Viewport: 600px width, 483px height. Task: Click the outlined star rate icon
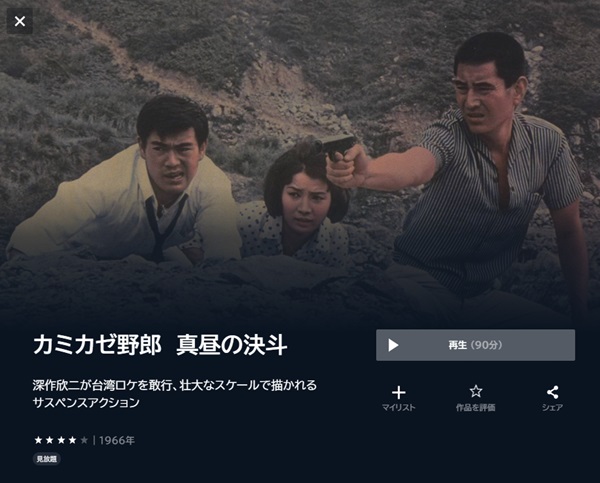click(476, 391)
